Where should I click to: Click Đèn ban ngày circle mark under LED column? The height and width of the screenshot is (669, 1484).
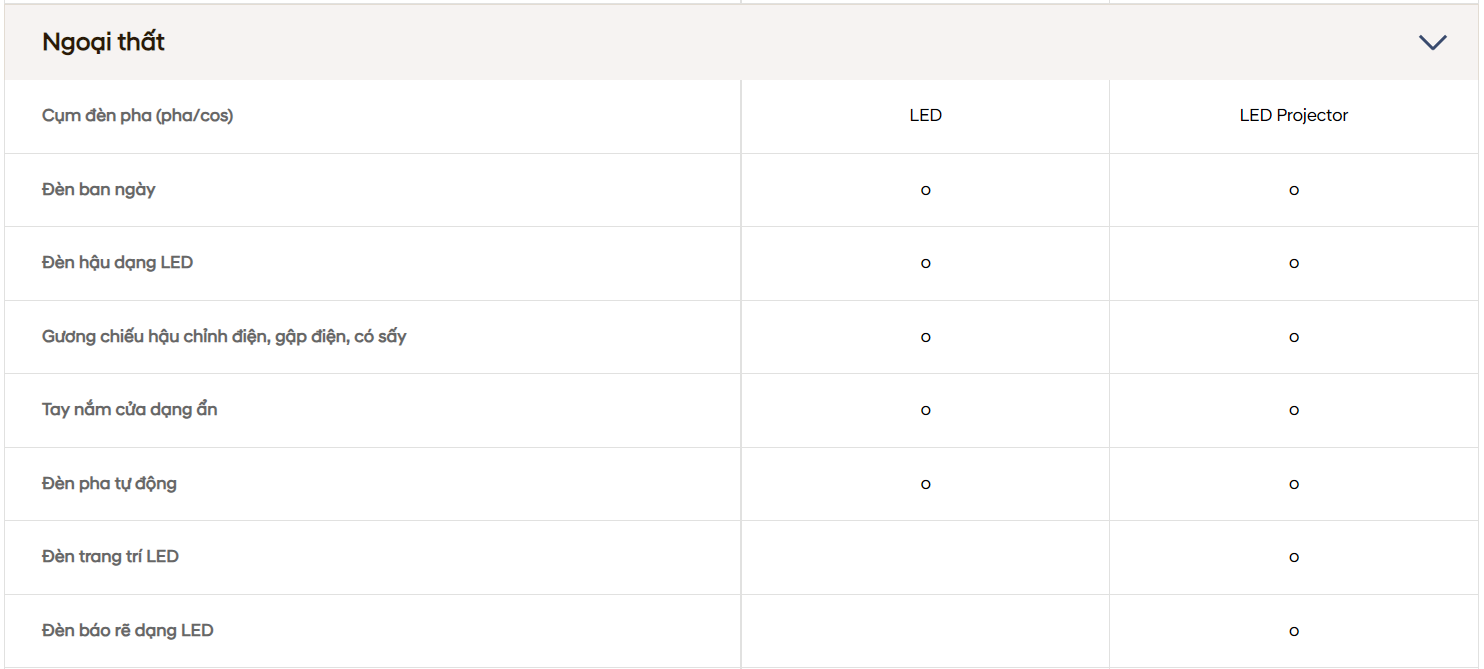point(925,190)
